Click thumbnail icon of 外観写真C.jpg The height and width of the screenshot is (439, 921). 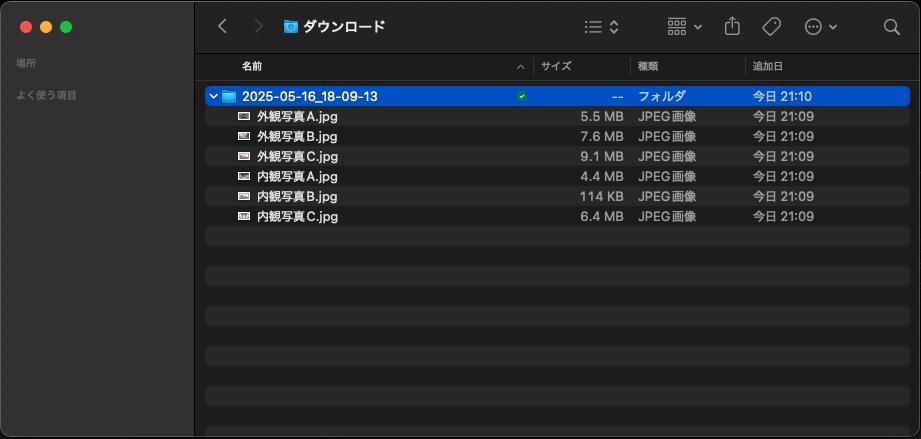(x=244, y=156)
